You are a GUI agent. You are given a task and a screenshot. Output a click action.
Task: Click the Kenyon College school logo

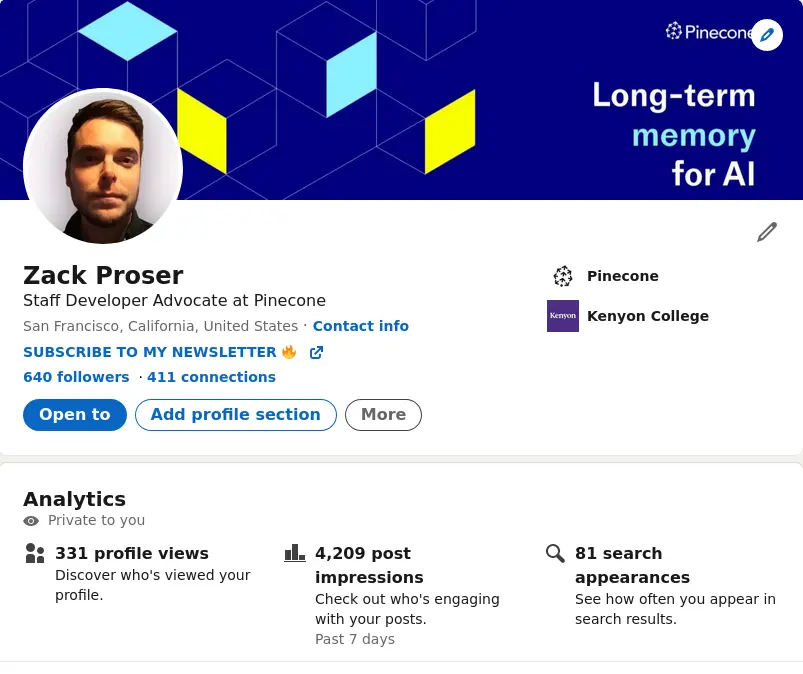563,316
